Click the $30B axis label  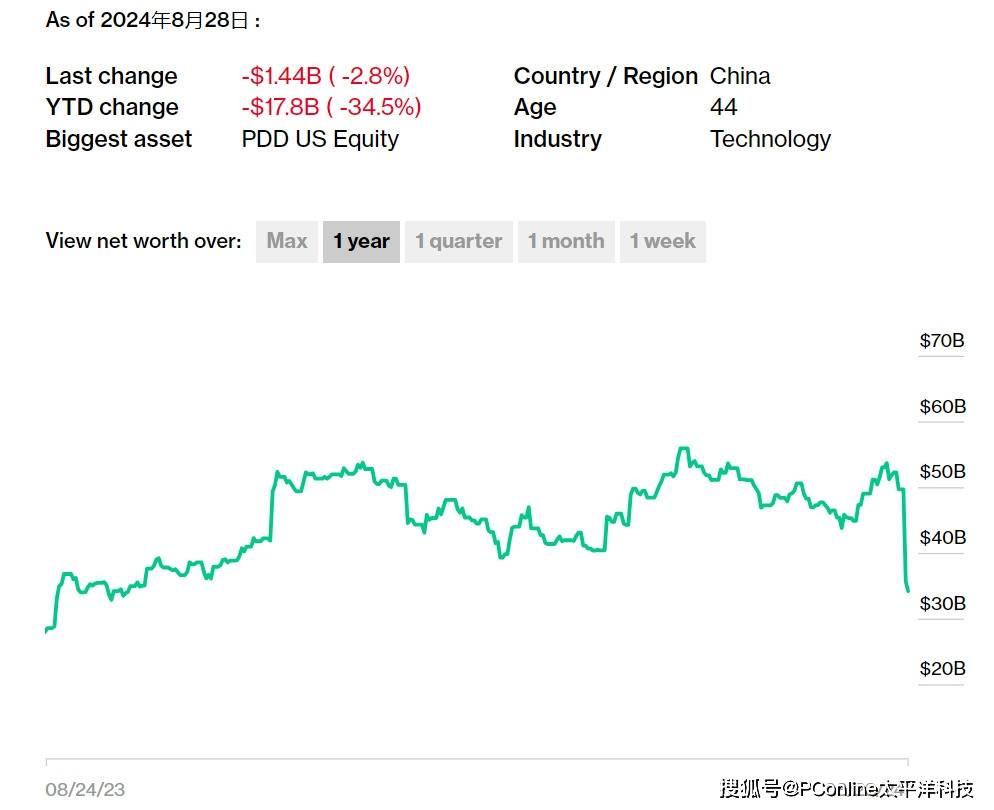[x=942, y=603]
